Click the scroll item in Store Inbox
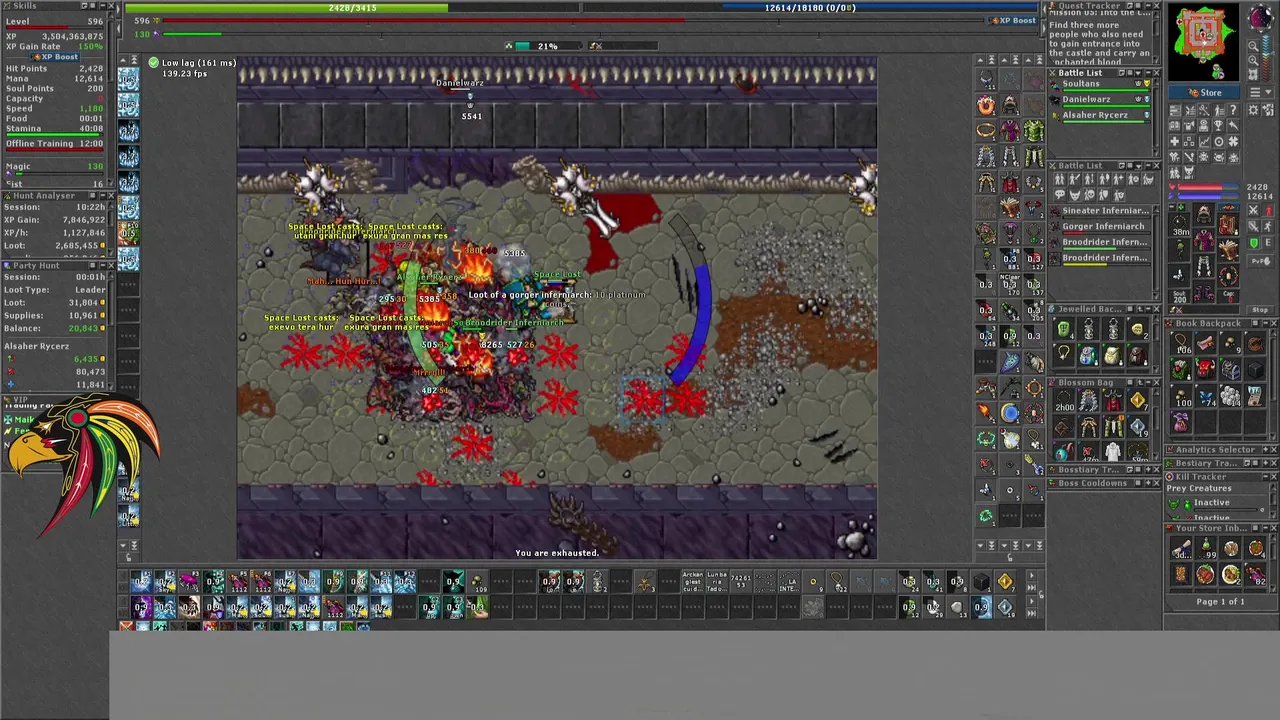The image size is (1280, 720). [x=1181, y=548]
